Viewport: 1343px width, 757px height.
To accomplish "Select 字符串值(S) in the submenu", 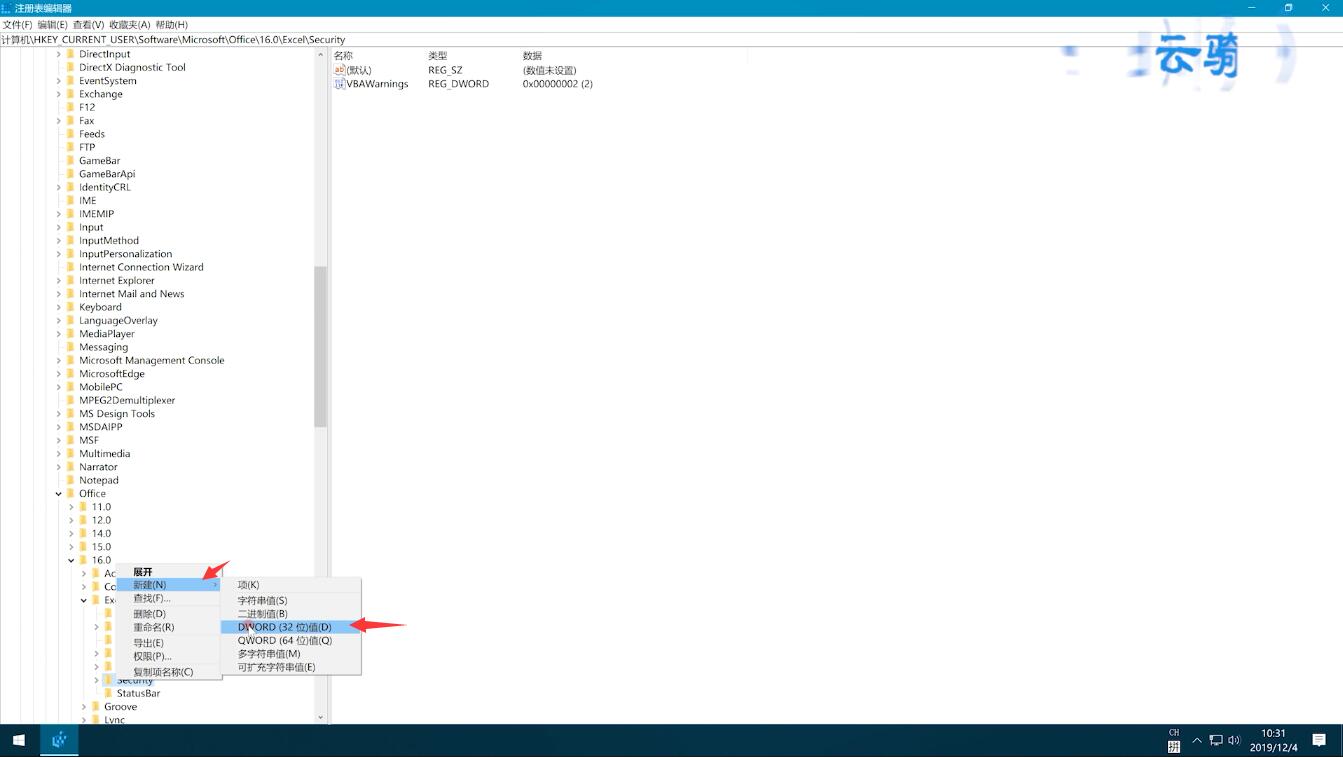I will pyautogui.click(x=290, y=600).
